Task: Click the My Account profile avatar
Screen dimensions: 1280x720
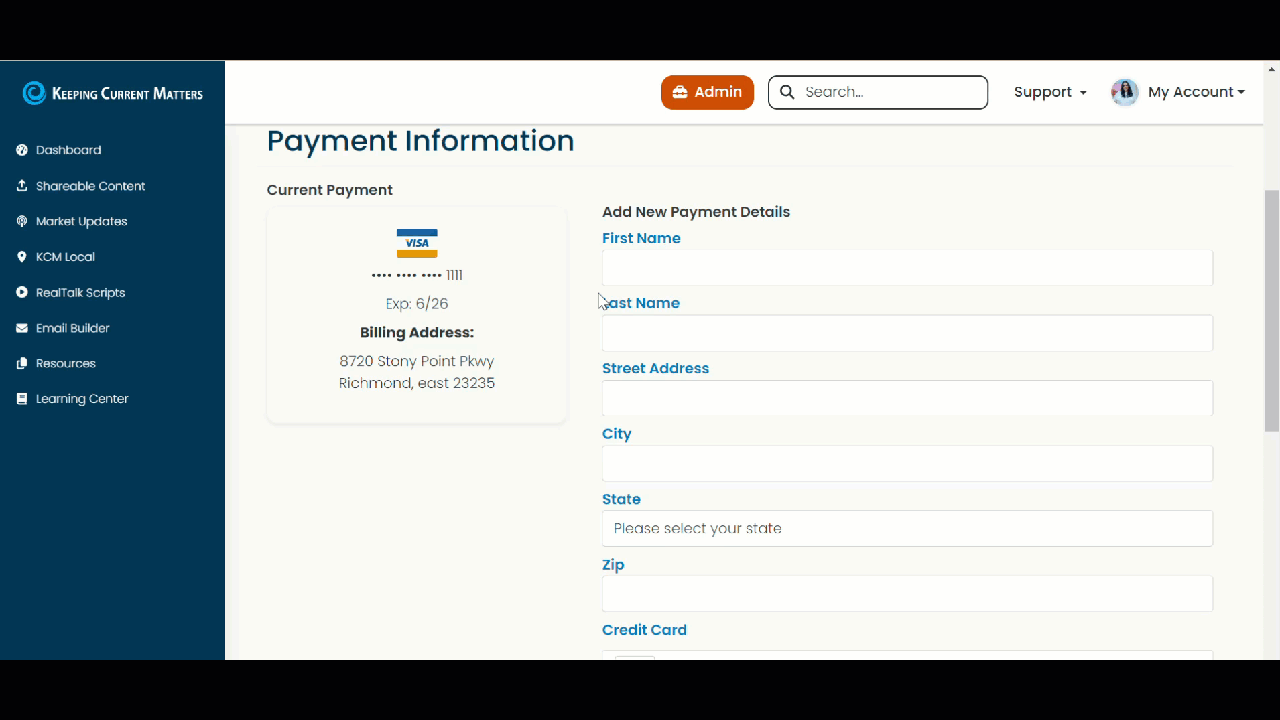Action: 1124,92
